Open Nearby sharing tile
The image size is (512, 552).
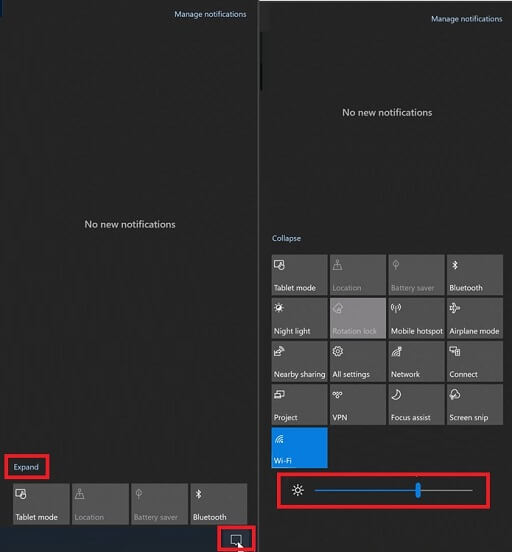click(300, 362)
